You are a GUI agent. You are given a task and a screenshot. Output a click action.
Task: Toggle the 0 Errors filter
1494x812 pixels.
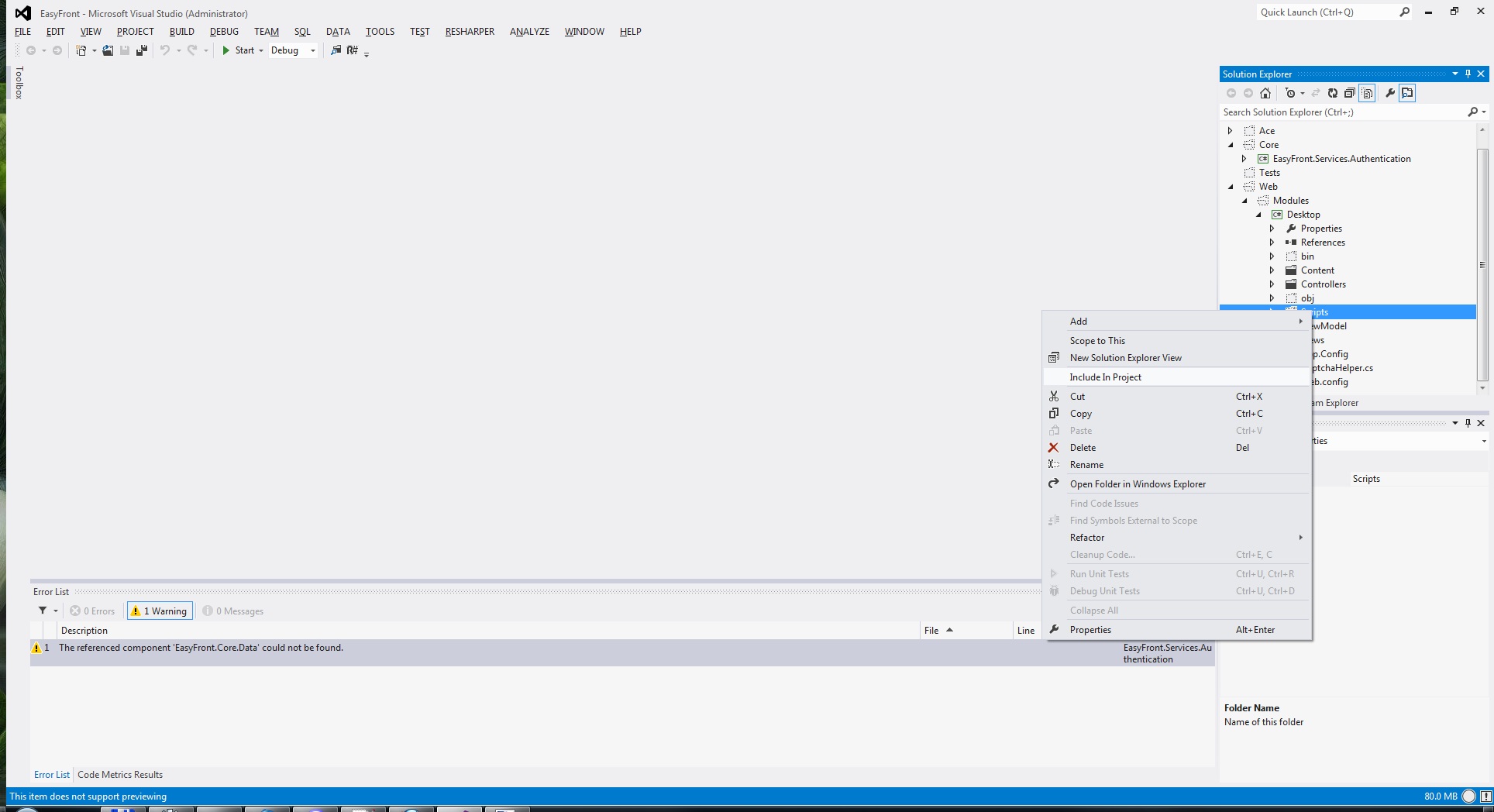pyautogui.click(x=92, y=611)
